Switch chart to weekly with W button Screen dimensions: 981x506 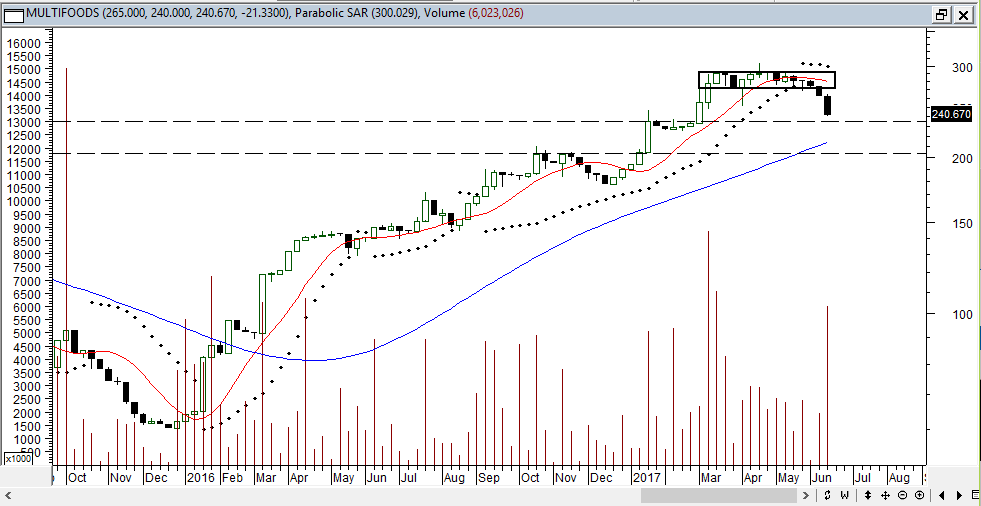pos(844,496)
